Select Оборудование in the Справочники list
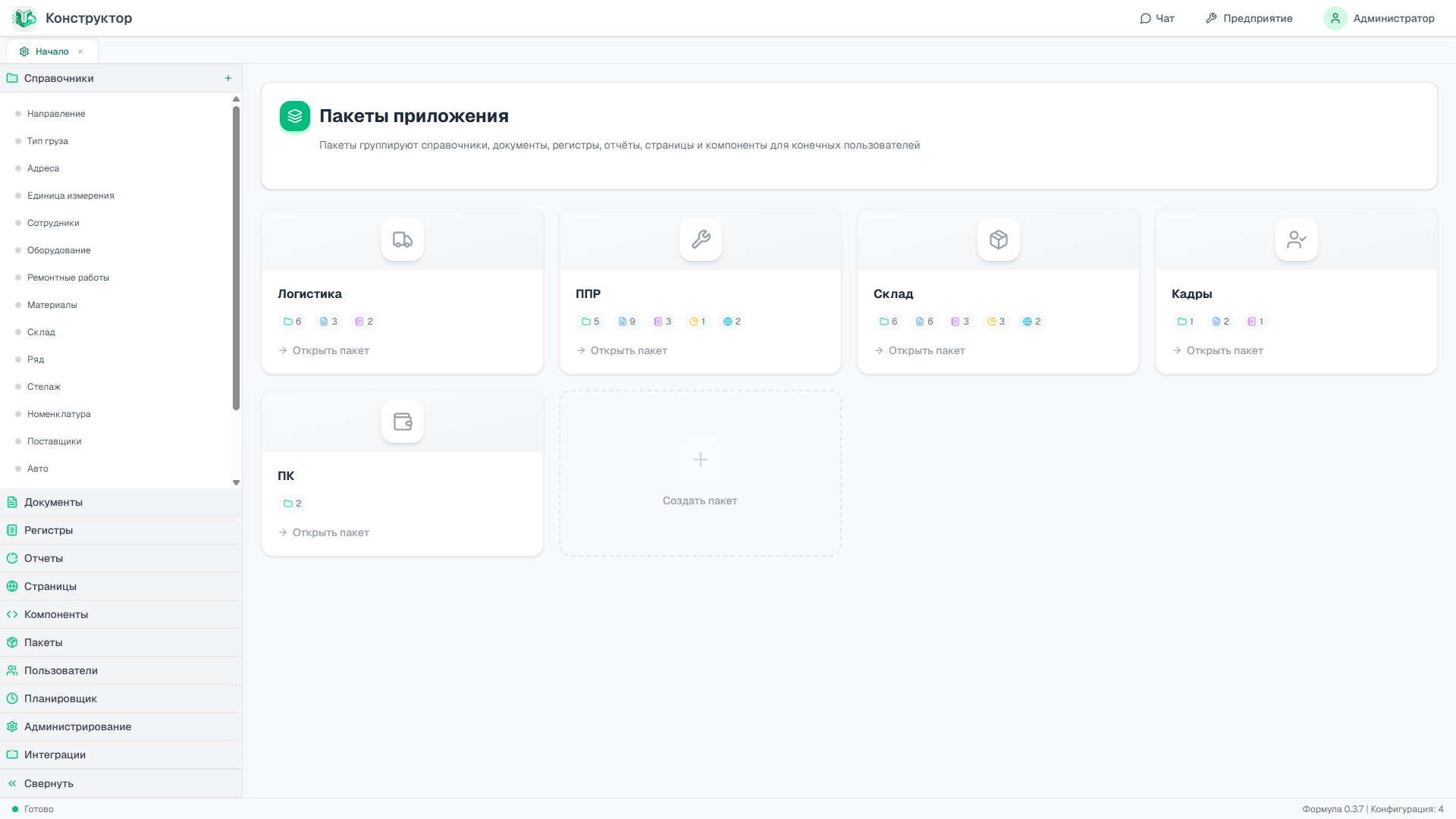This screenshot has width=1456, height=819. pos(58,250)
